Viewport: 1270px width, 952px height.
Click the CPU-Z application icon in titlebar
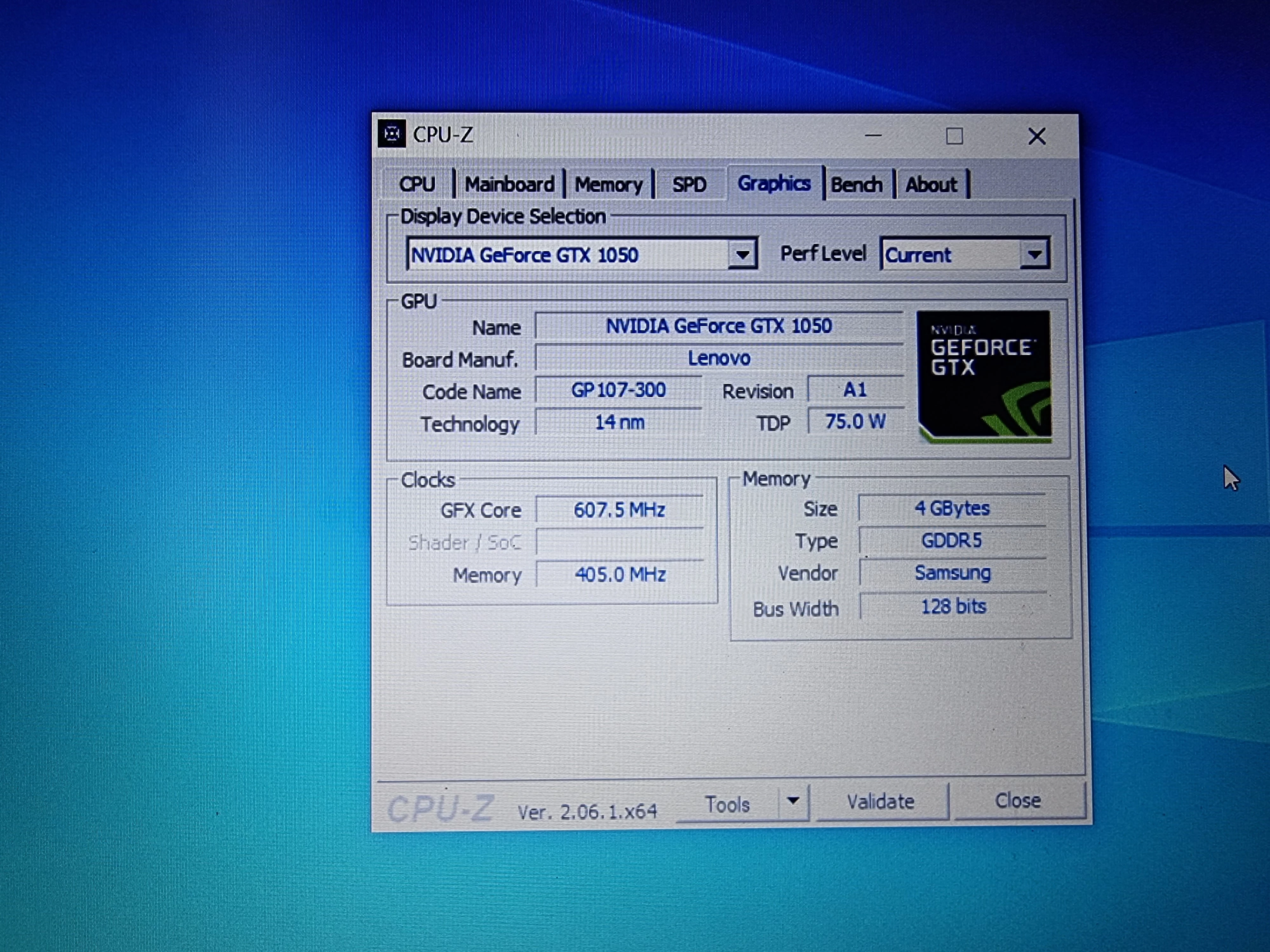393,135
